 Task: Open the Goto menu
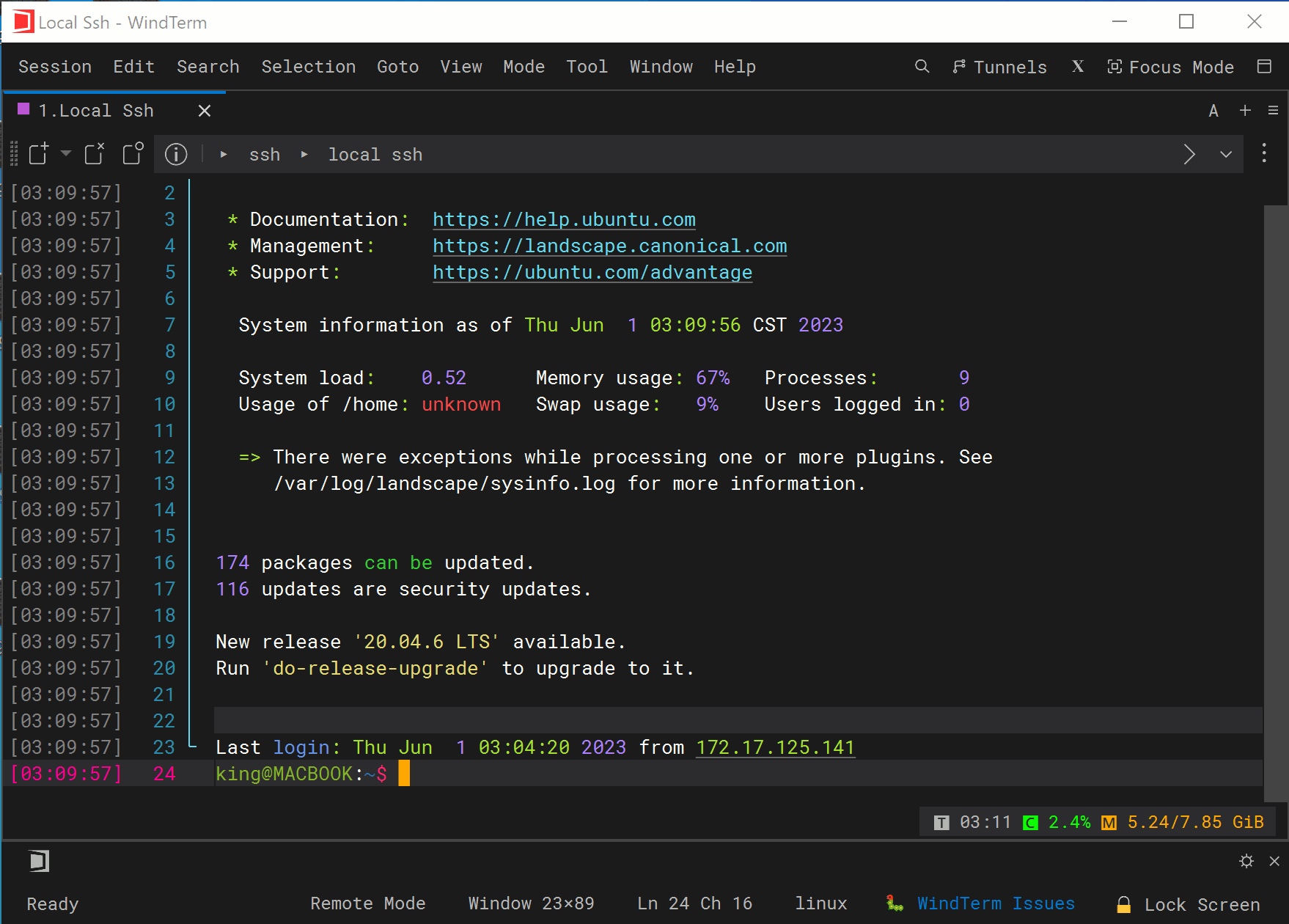point(398,67)
